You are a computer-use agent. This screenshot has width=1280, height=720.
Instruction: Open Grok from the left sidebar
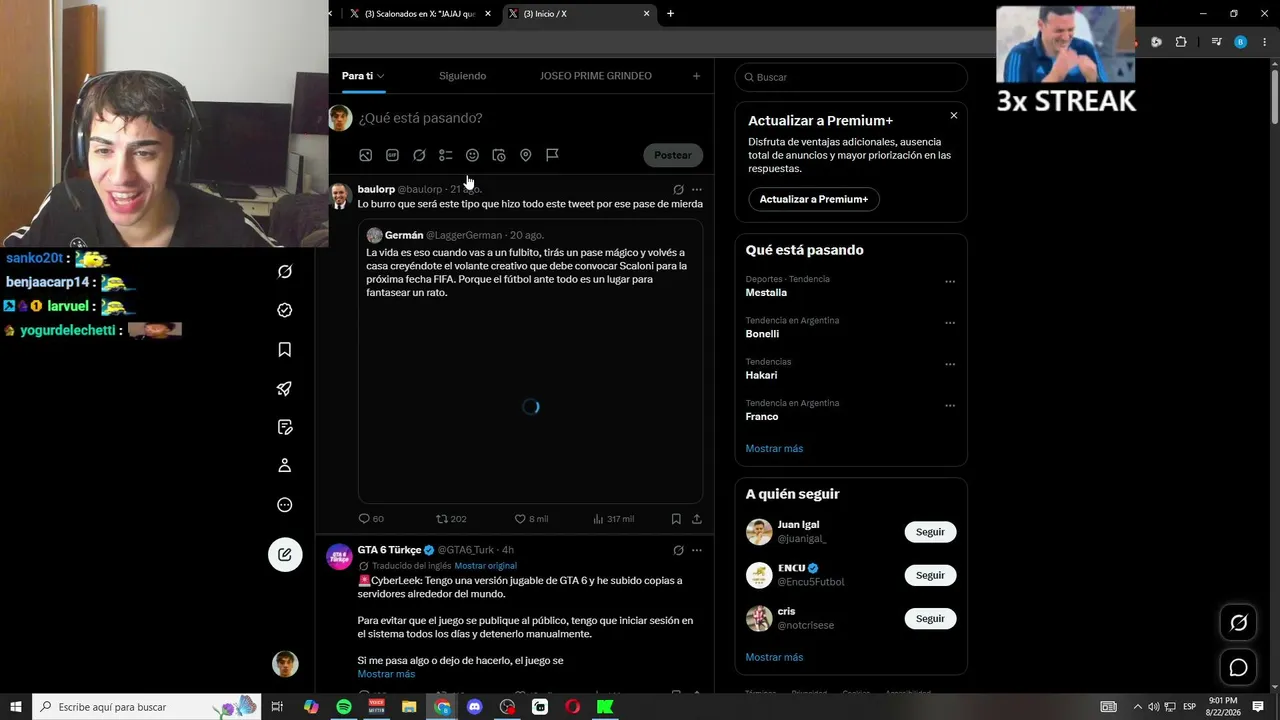click(x=285, y=272)
